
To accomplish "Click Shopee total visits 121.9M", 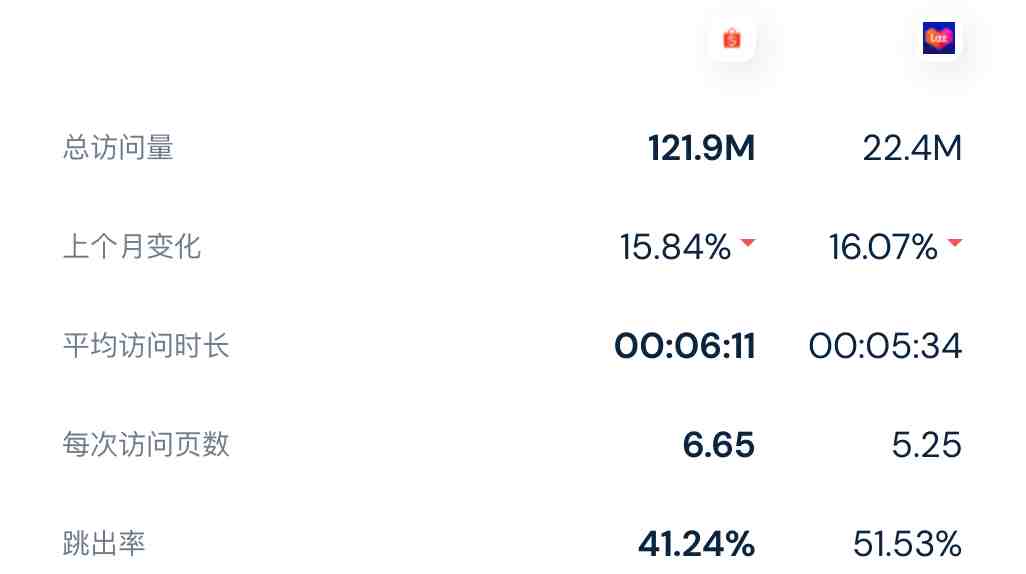I will coord(701,148).
